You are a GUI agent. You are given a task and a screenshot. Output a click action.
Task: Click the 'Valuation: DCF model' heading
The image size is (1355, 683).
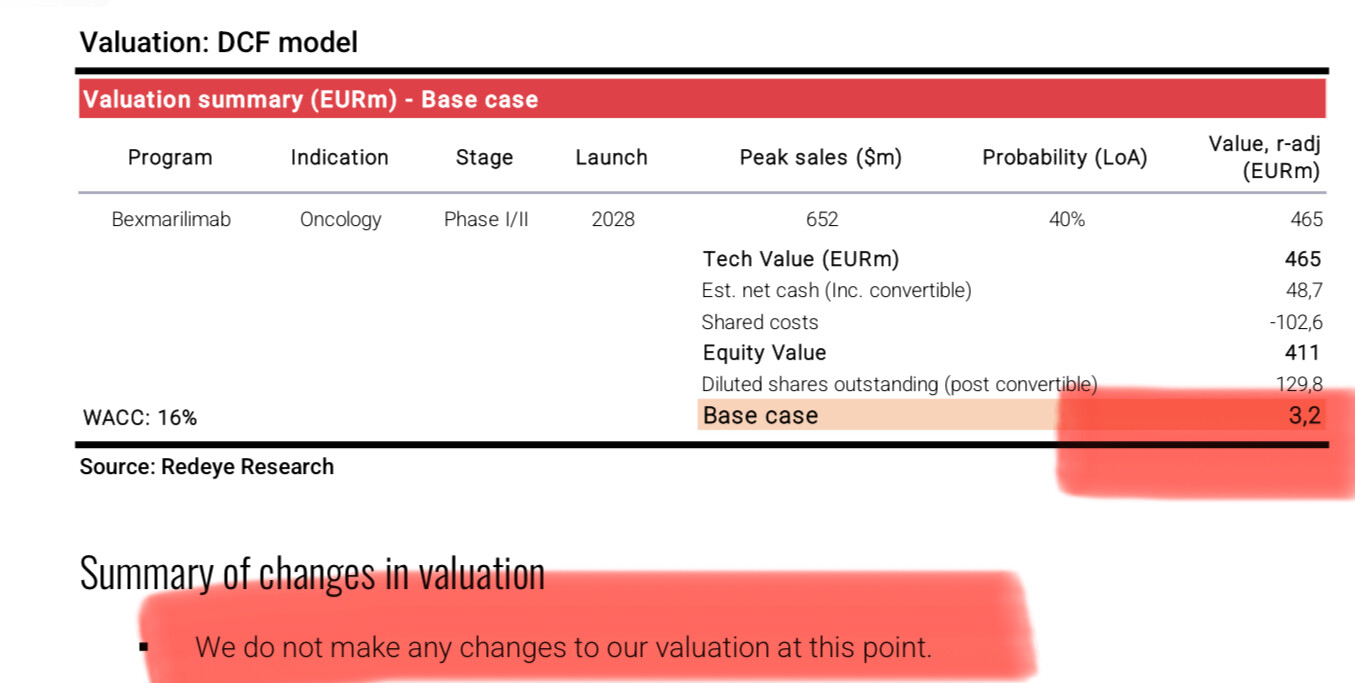tap(218, 42)
